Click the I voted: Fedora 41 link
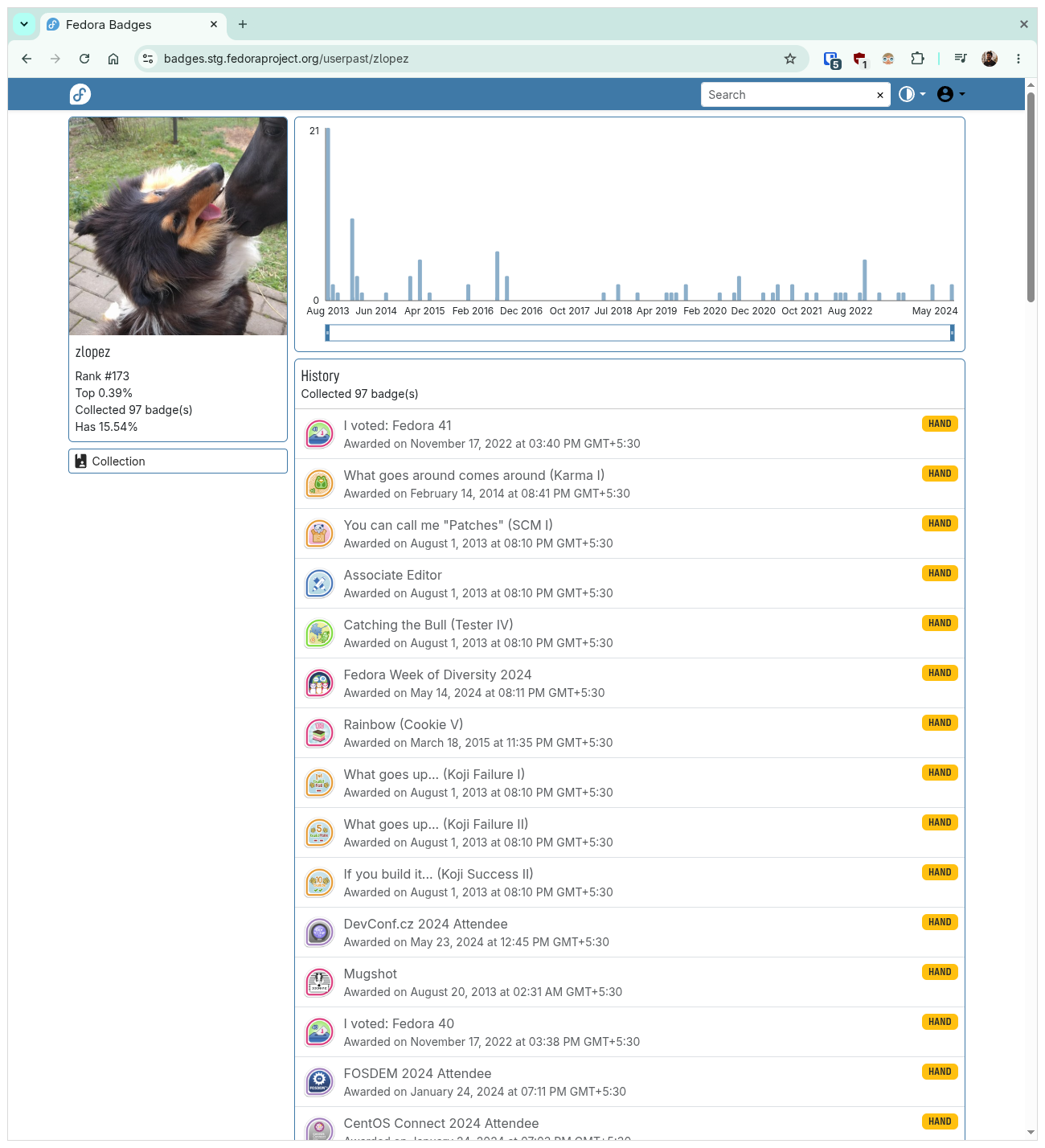The width and height of the screenshot is (1045, 1148). 397,426
